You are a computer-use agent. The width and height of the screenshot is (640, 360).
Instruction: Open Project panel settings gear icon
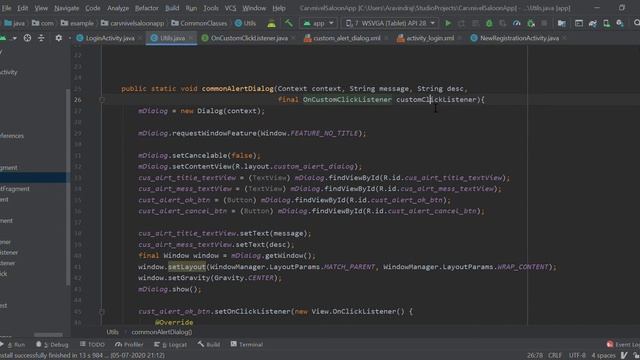coord(59,38)
